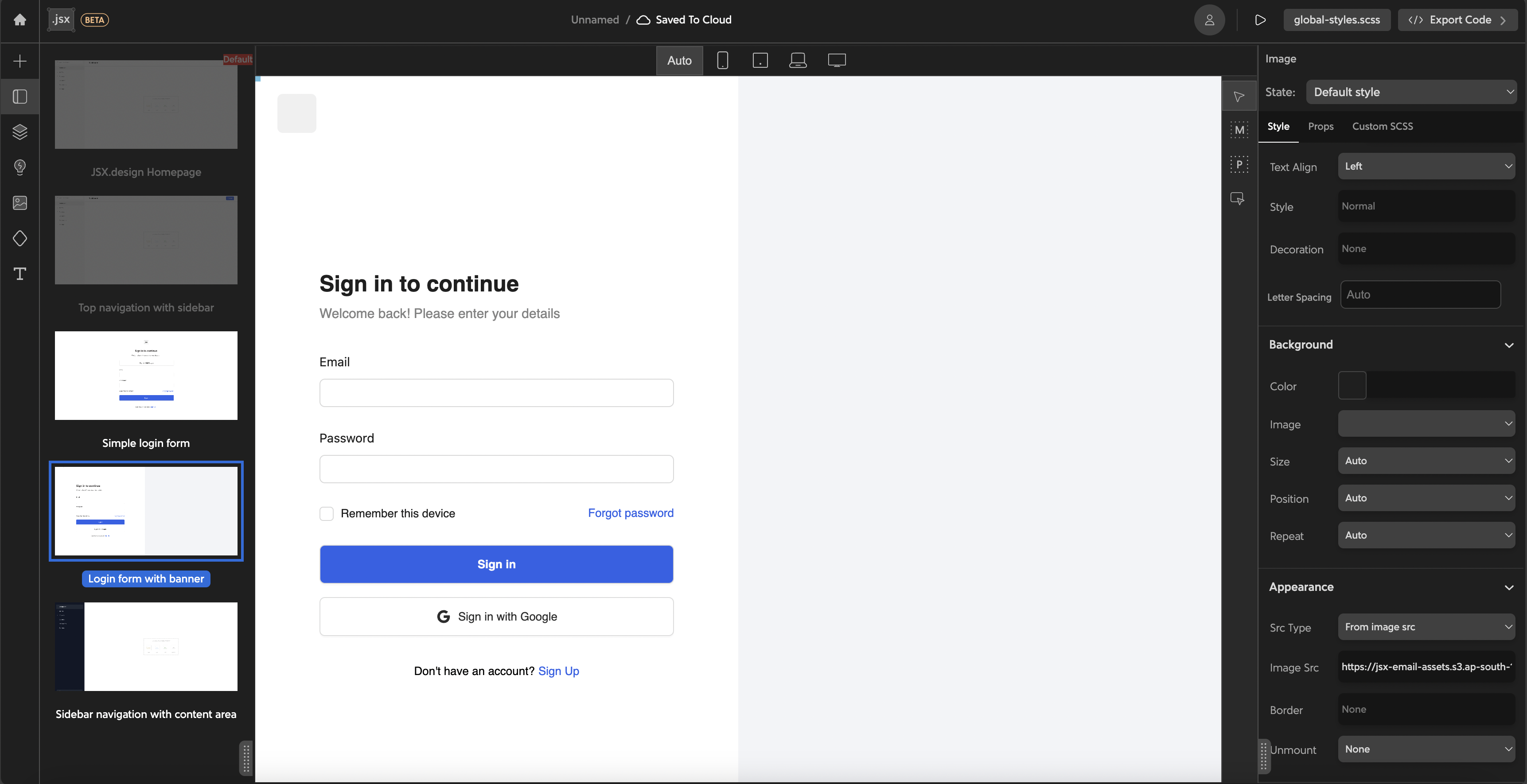The width and height of the screenshot is (1527, 784).
Task: Open the State Default style dropdown
Action: (x=1411, y=92)
